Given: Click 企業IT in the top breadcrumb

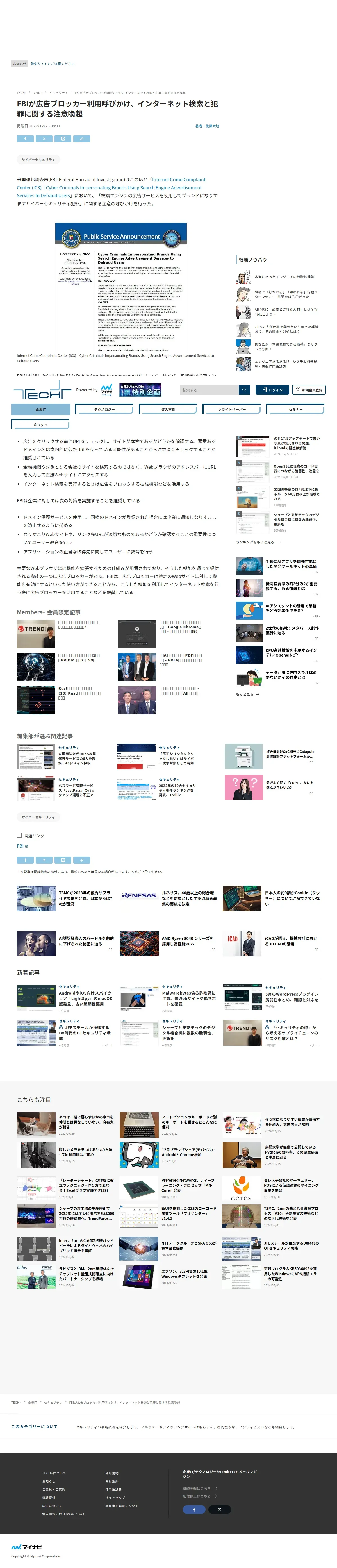Looking at the screenshot, I should point(38,92).
